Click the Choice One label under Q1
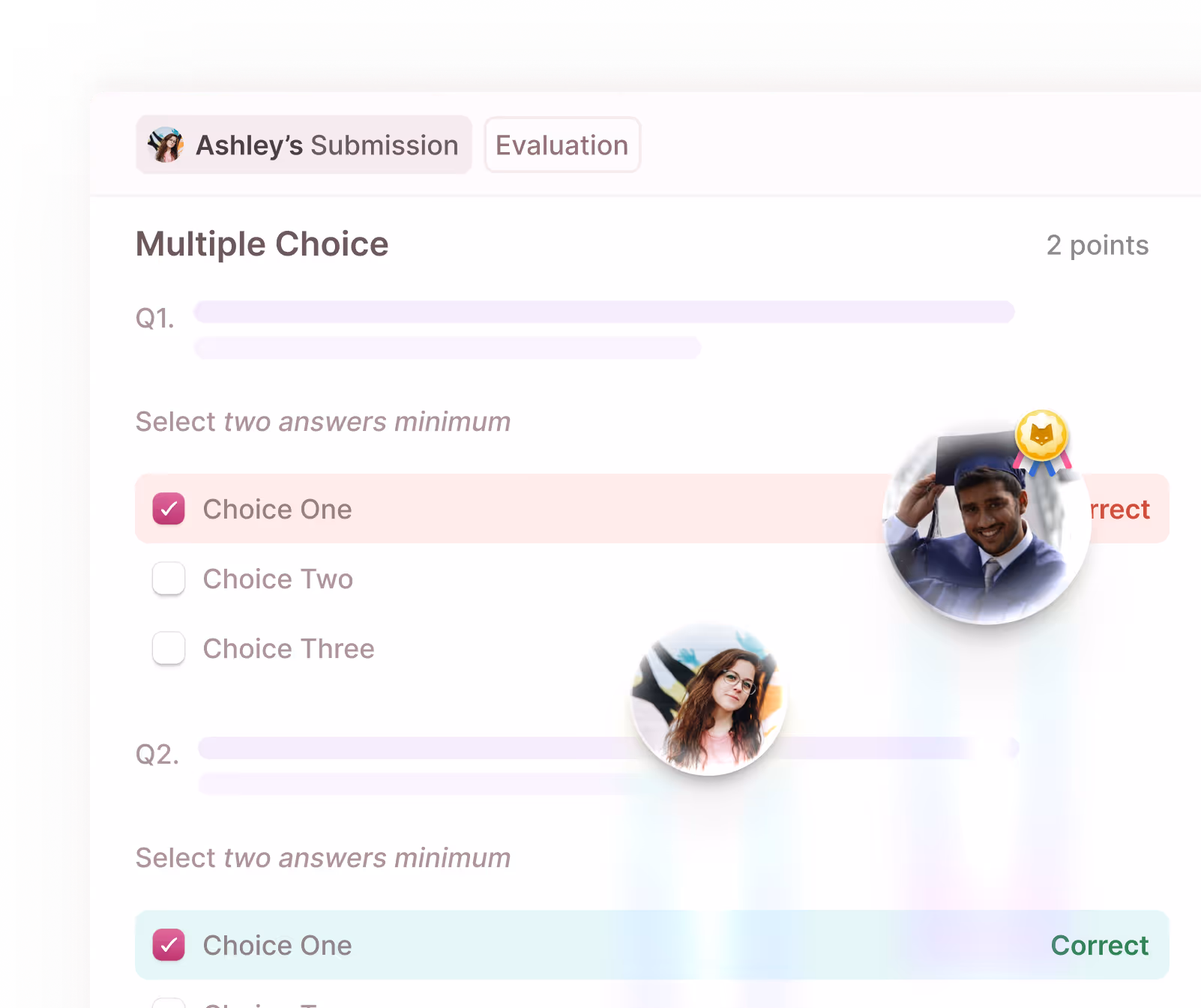Viewport: 1201px width, 1008px height. pos(277,509)
